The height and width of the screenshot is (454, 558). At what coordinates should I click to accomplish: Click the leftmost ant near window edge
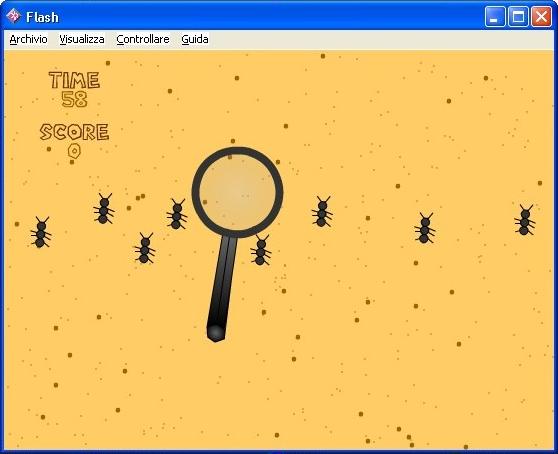pos(41,232)
